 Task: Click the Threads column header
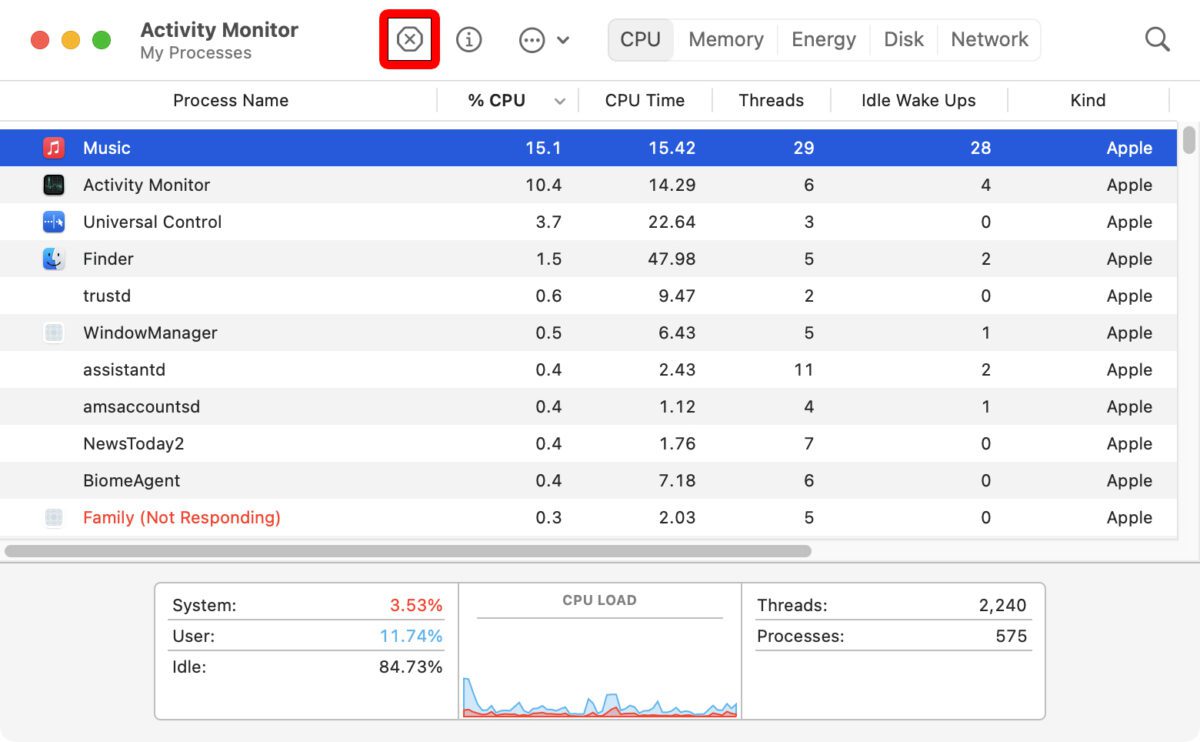tap(771, 100)
